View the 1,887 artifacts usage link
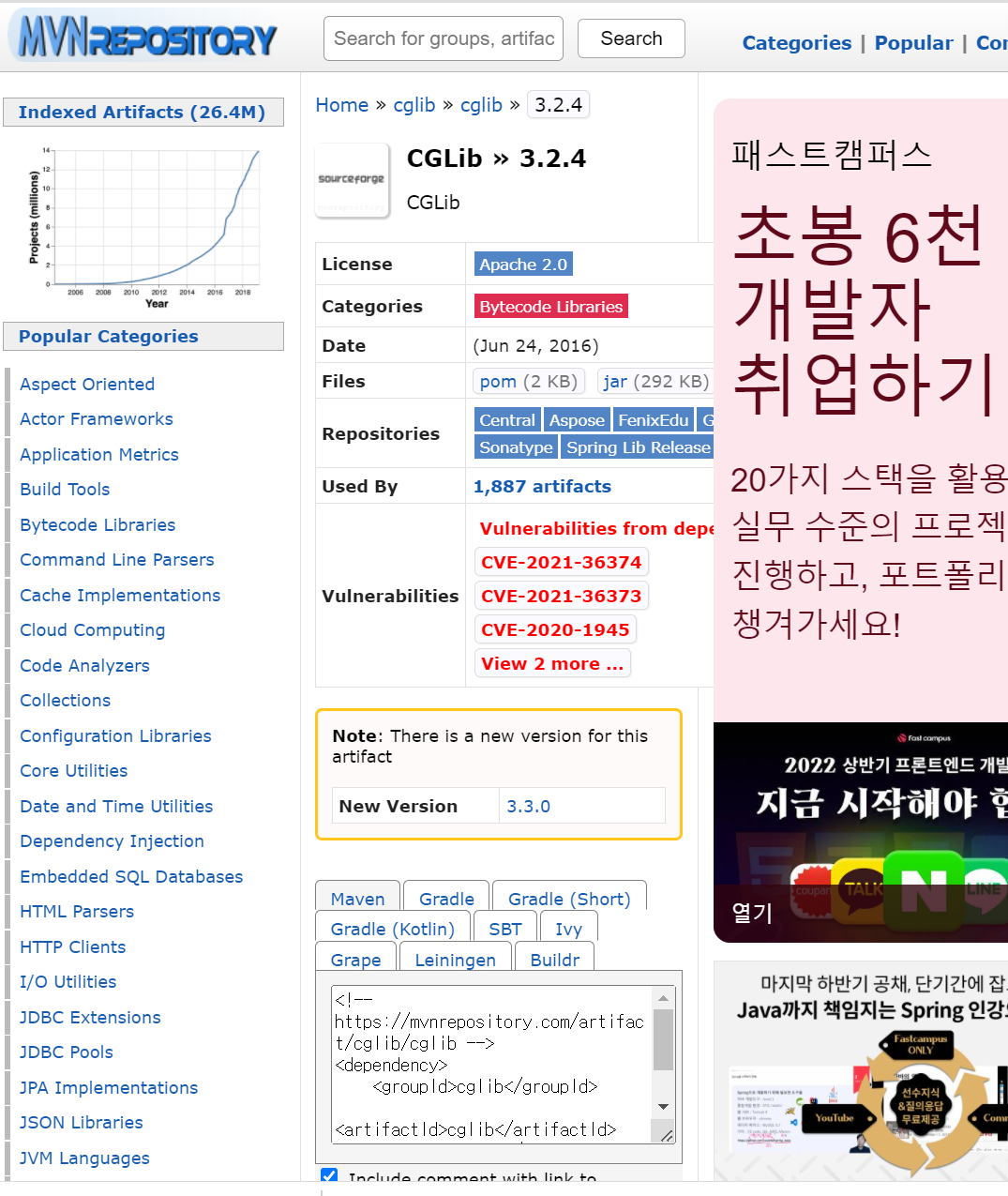 [542, 486]
